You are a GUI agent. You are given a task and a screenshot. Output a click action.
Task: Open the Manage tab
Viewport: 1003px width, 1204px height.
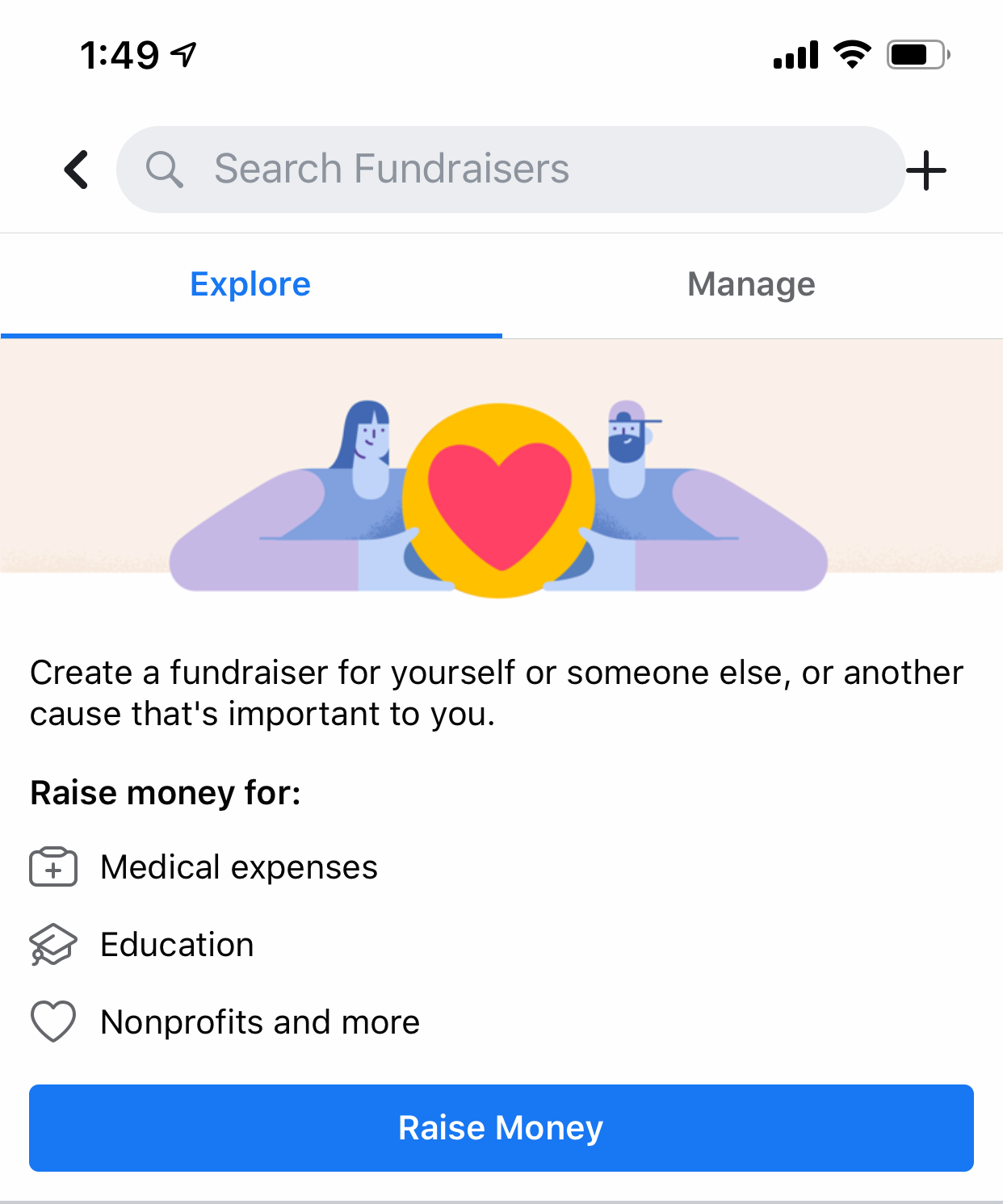[751, 284]
